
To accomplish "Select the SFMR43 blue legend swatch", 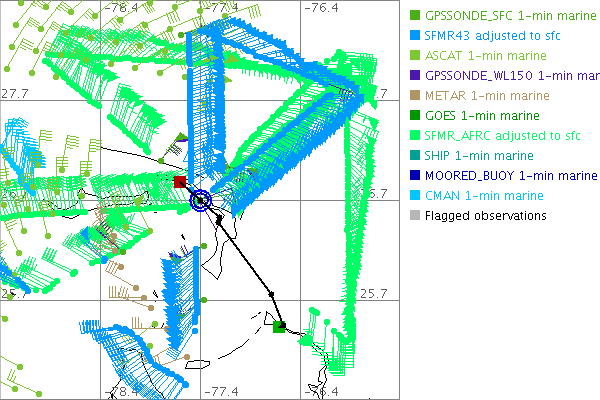I will coord(414,36).
